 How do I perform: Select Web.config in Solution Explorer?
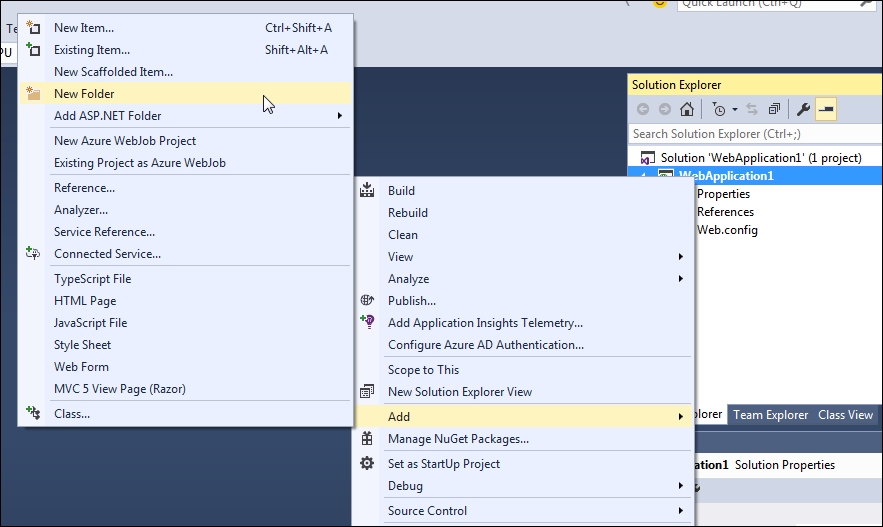coord(727,230)
